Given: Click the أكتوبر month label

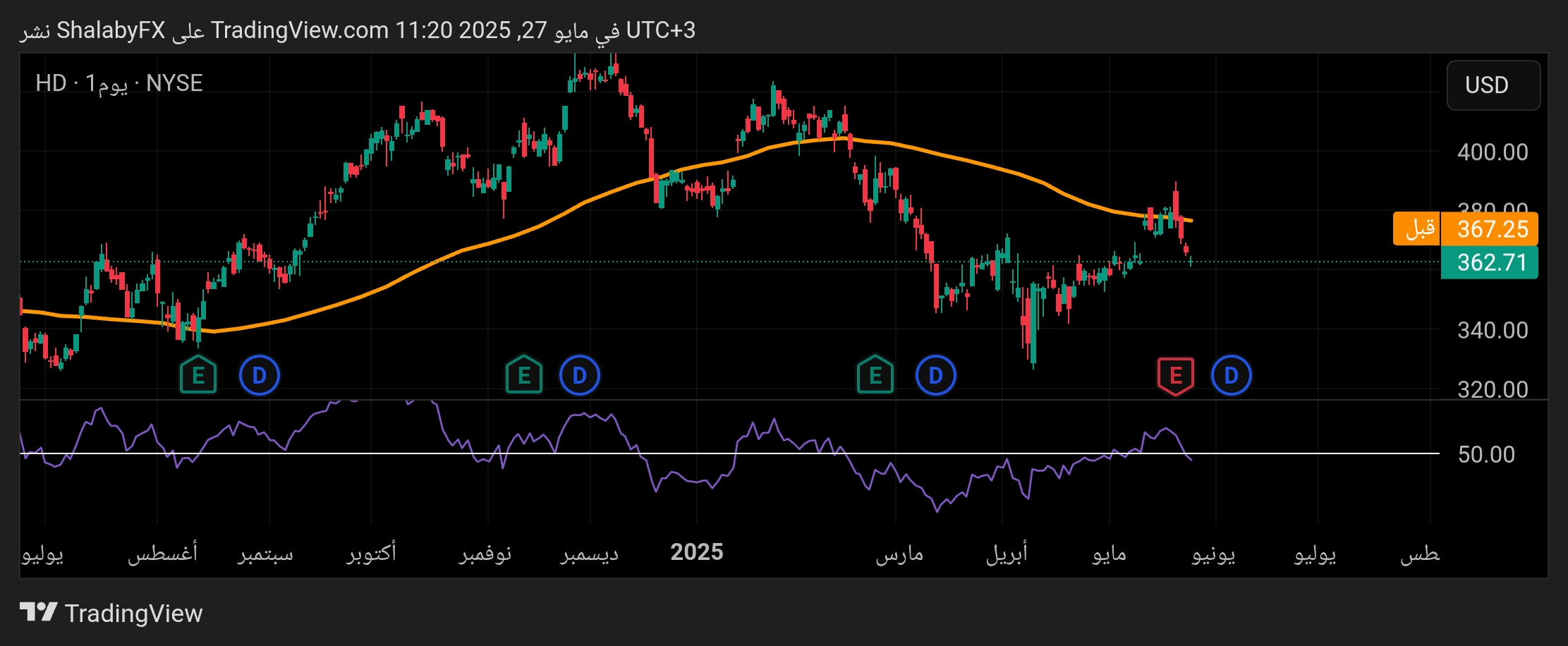Looking at the screenshot, I should pos(371,552).
